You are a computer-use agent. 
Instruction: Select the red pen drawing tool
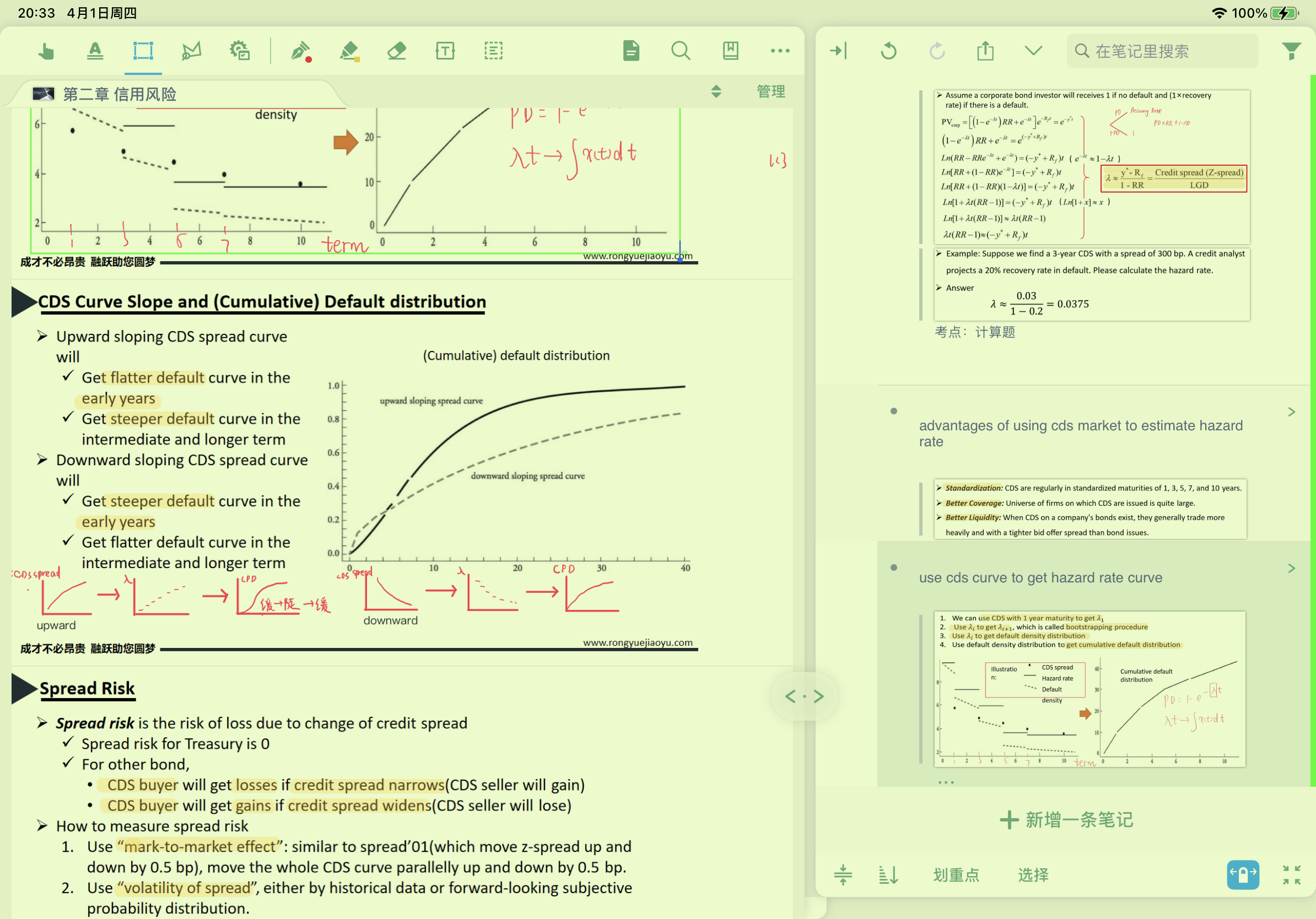[300, 51]
